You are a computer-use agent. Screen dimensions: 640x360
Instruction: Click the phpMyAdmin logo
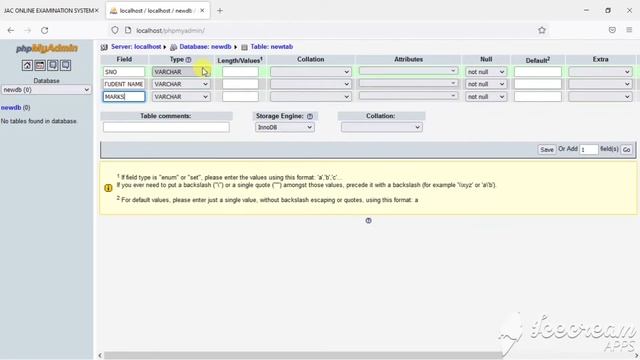pos(47,49)
